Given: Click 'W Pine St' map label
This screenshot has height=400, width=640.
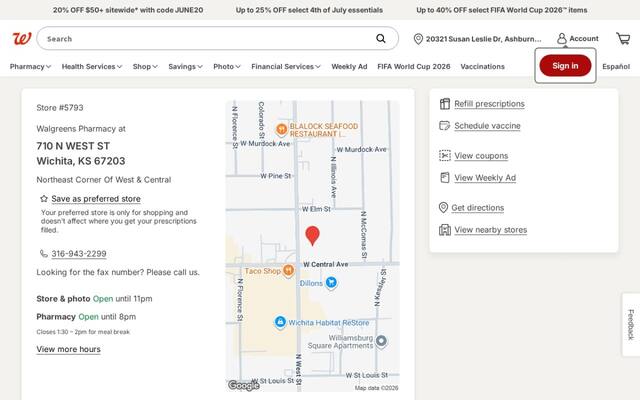Looking at the screenshot, I should coord(276,176).
